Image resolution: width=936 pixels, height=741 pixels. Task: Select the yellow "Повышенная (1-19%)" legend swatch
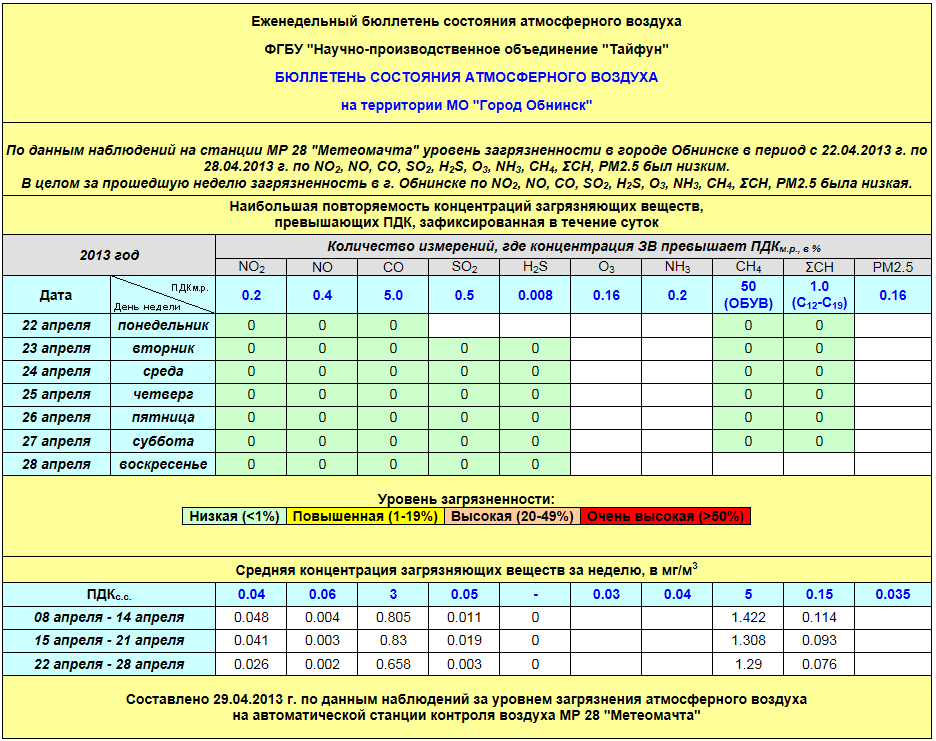367,516
